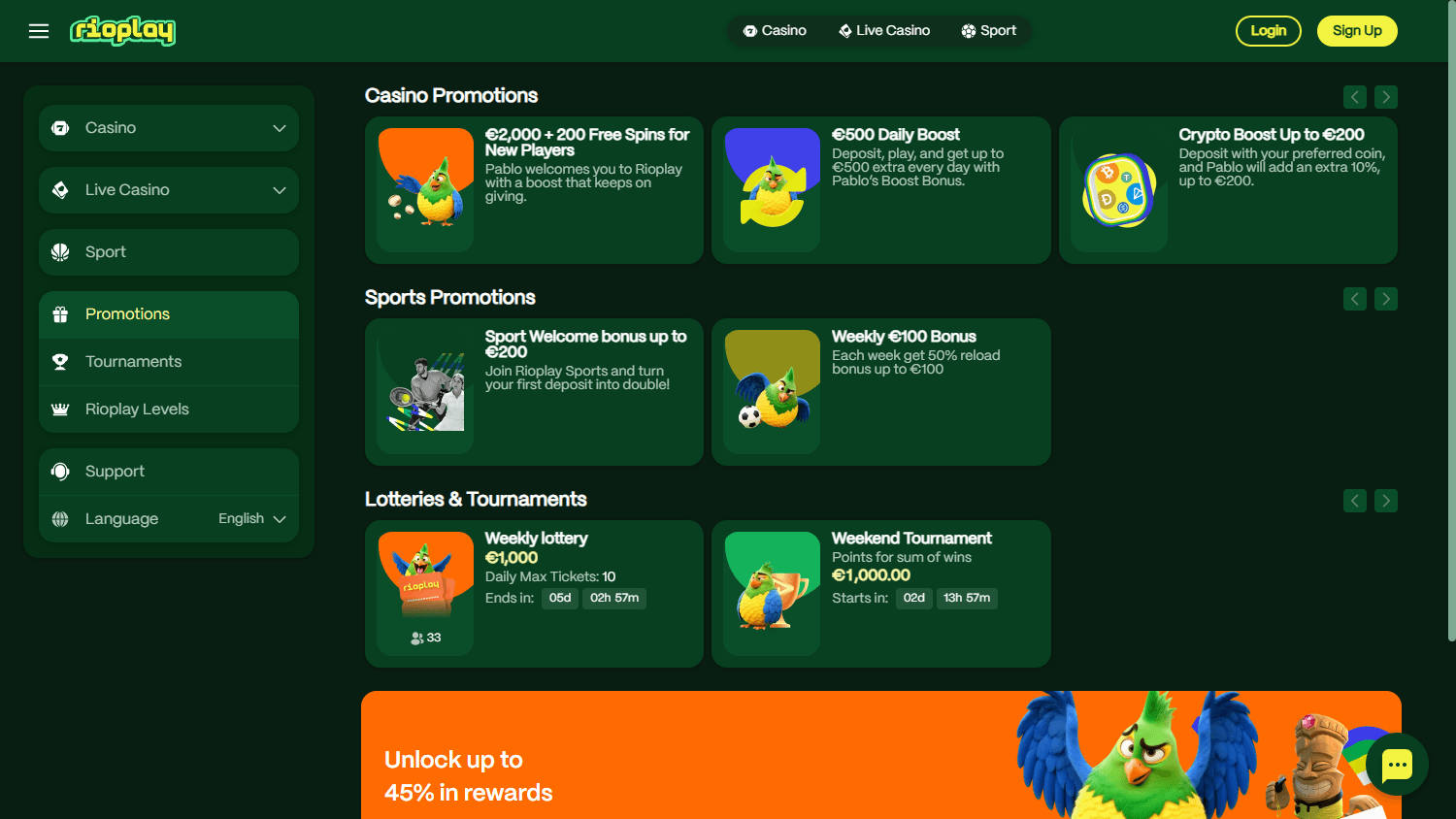Open the Weekly lottery card thumbnail
The width and height of the screenshot is (1456, 819).
click(x=425, y=594)
